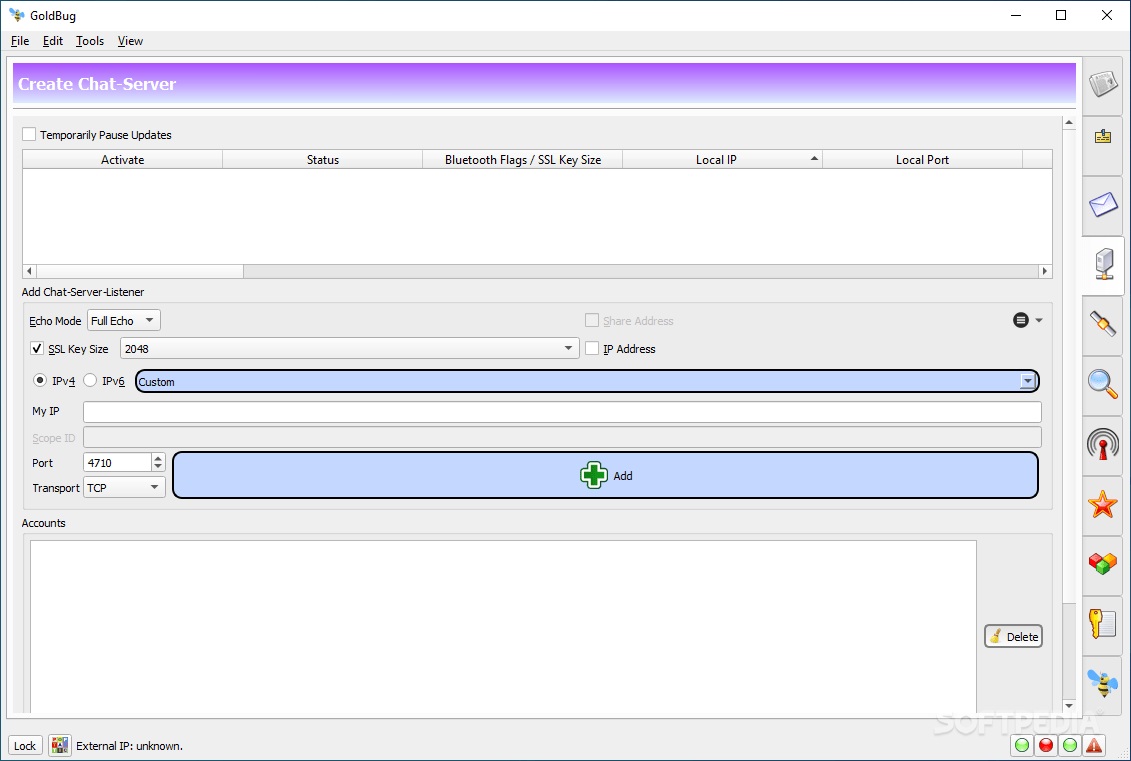Open the search magnifier tool in the sidebar
1131x761 pixels.
[x=1102, y=385]
